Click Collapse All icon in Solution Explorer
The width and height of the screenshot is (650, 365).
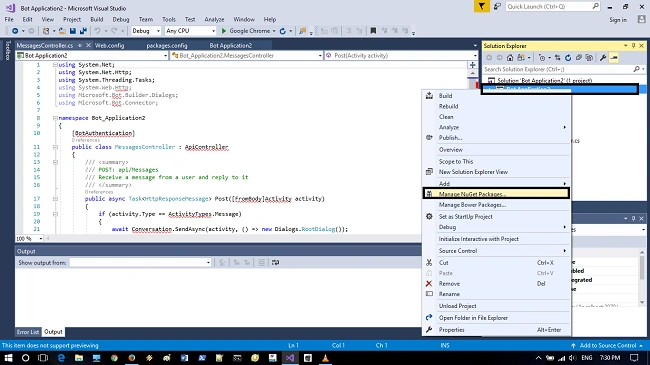(579, 58)
